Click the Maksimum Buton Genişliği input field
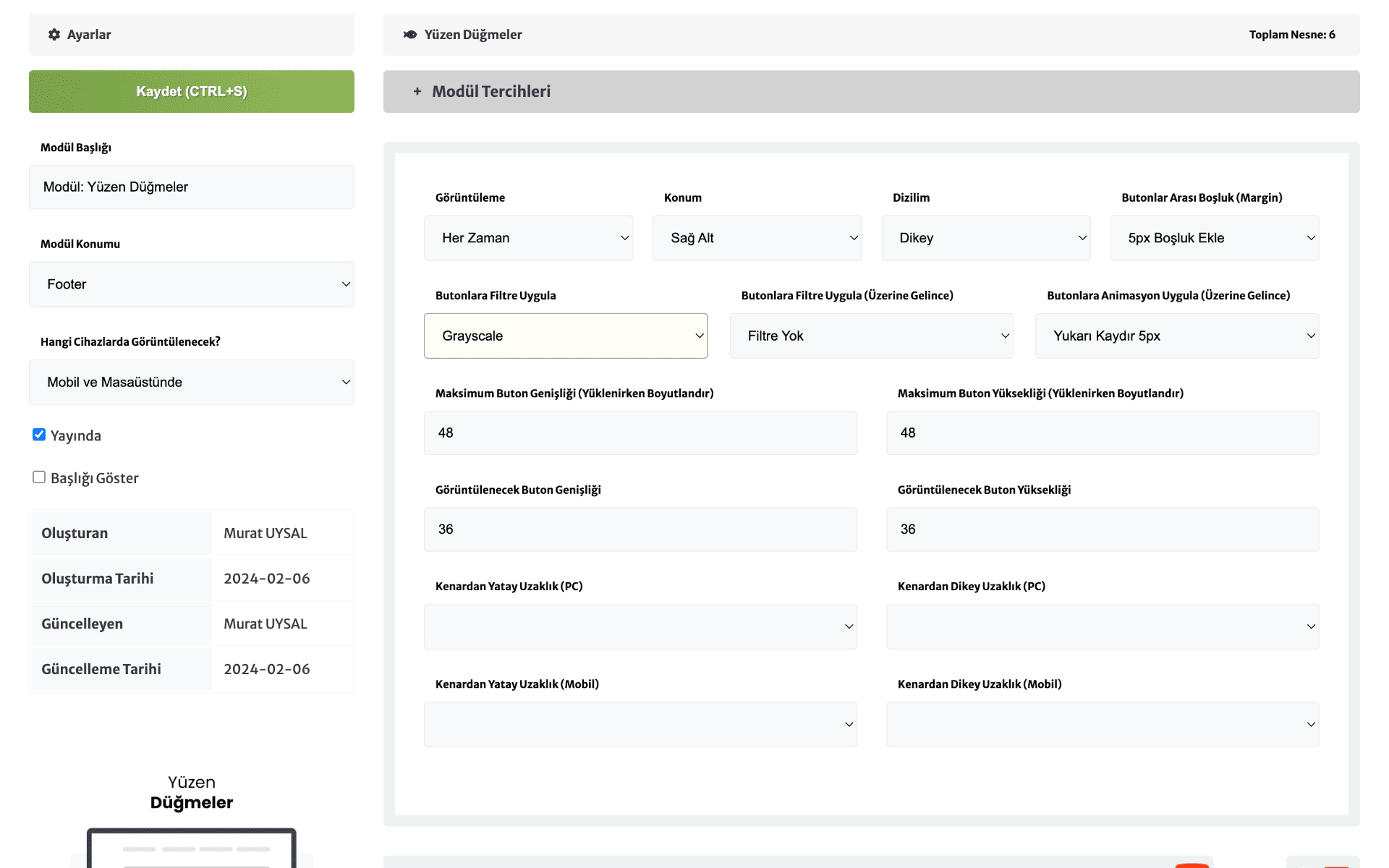 (x=640, y=433)
